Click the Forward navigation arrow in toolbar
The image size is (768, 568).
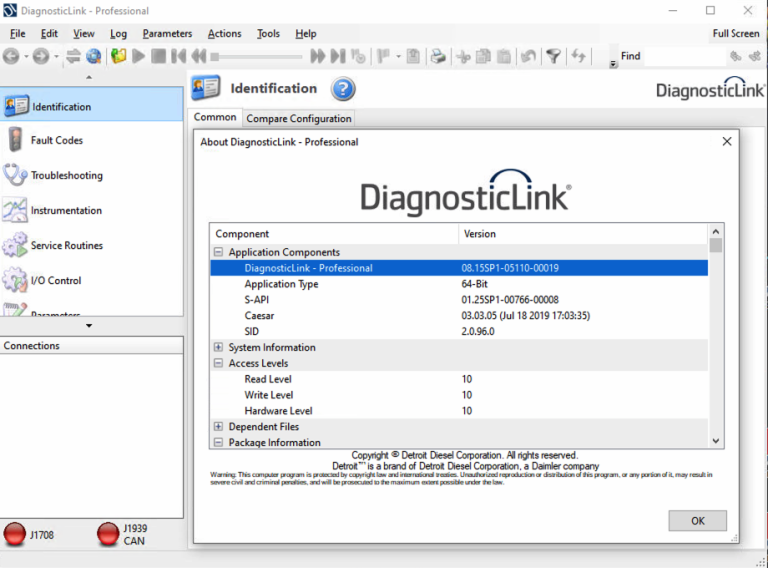point(41,56)
